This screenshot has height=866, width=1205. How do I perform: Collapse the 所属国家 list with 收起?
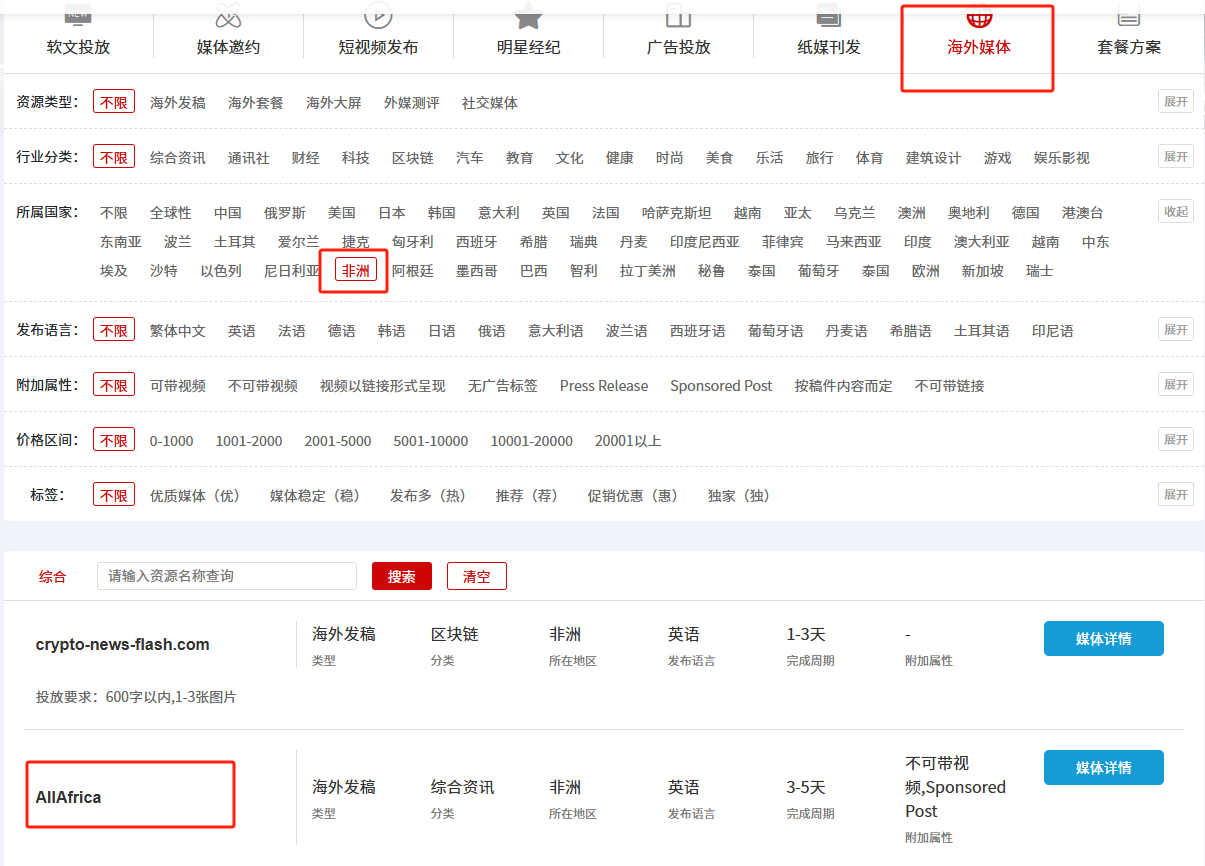[x=1175, y=212]
